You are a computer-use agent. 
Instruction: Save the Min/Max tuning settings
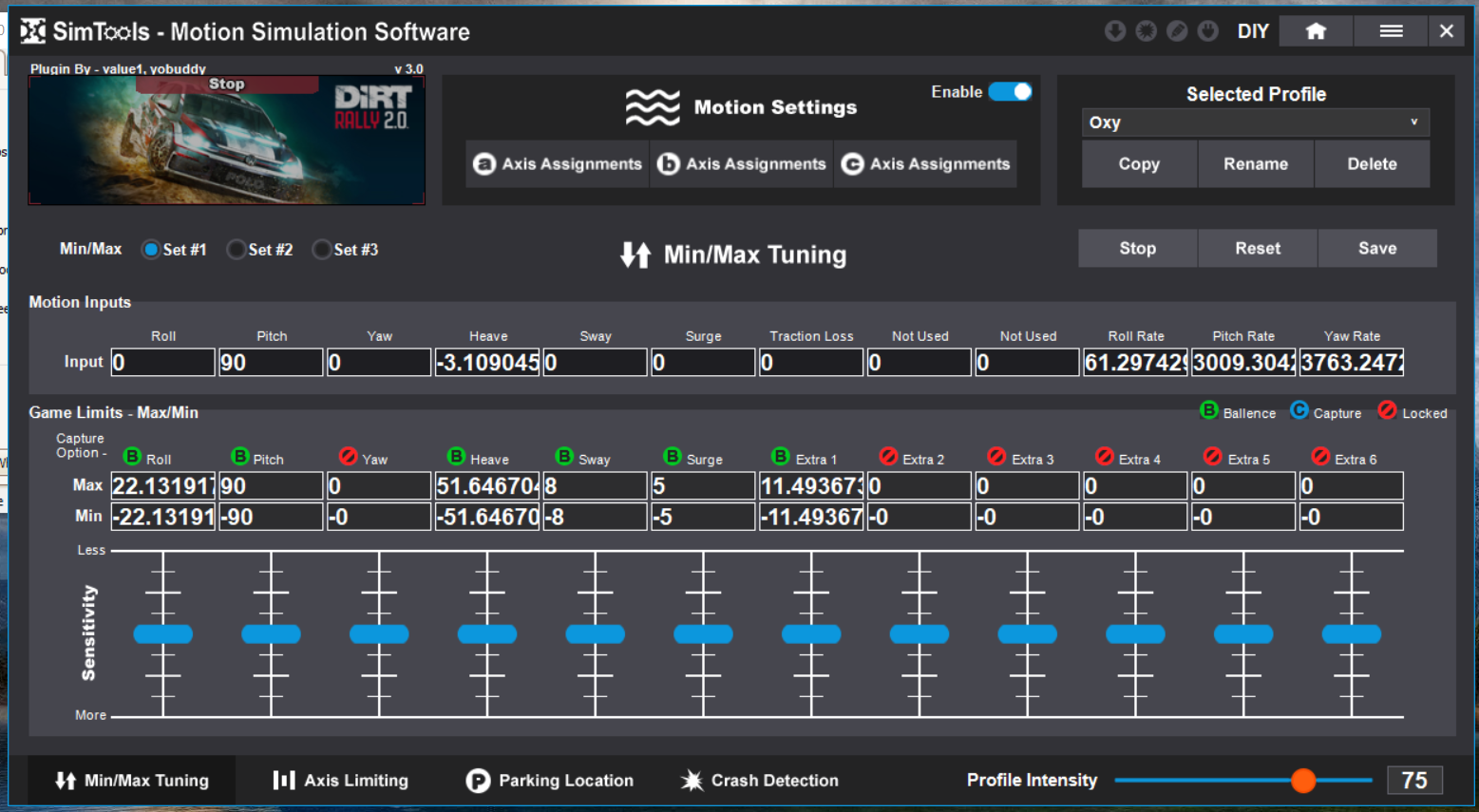pyautogui.click(x=1376, y=248)
